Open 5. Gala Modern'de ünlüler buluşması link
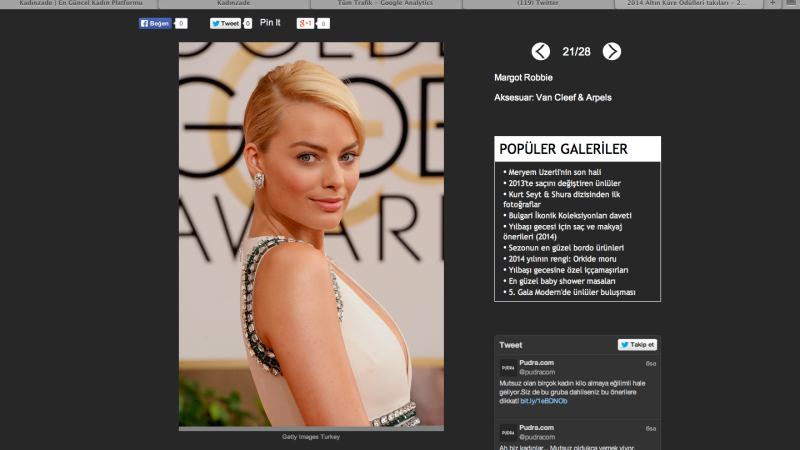Viewport: 800px width, 450px height. [572, 292]
